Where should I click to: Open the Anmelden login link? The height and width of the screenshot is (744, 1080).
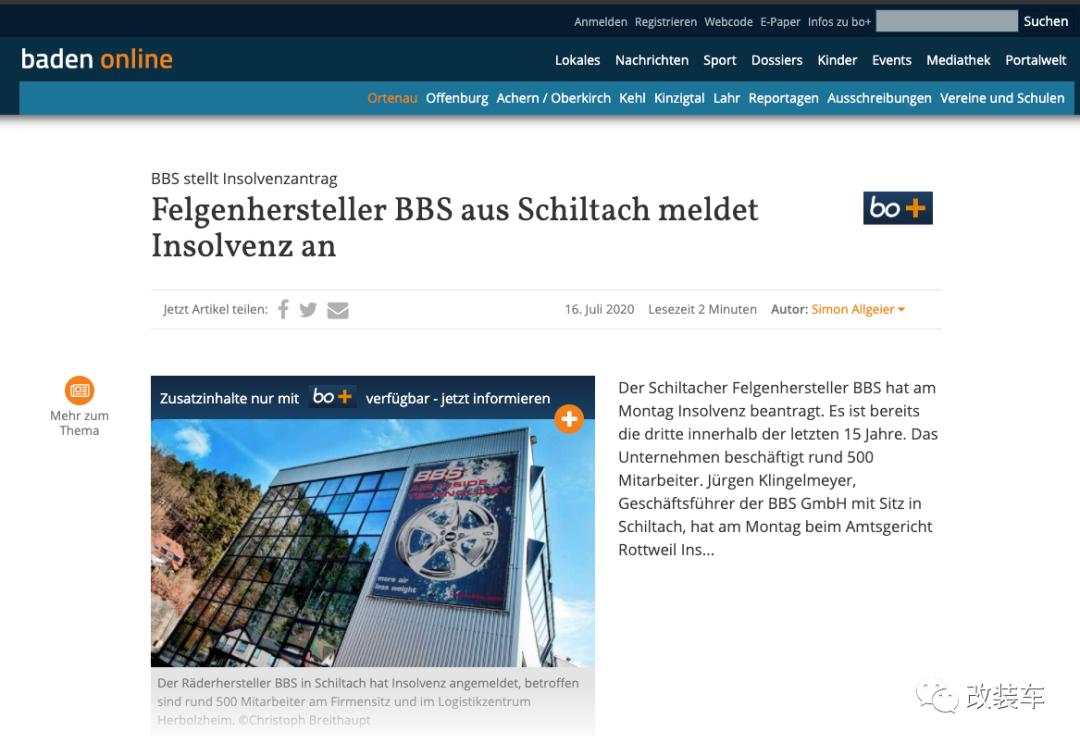[601, 21]
